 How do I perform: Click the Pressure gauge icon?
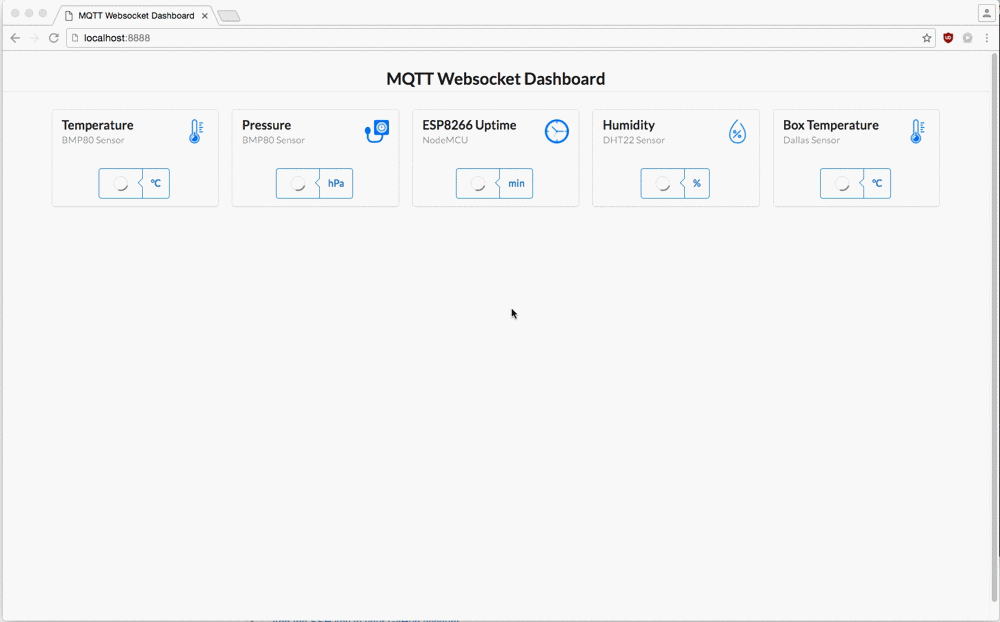[375, 131]
